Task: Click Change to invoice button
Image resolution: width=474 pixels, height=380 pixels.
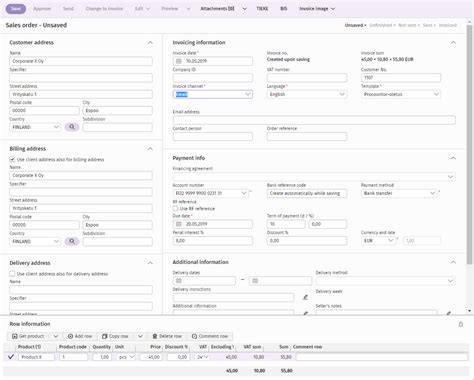Action: pyautogui.click(x=104, y=9)
